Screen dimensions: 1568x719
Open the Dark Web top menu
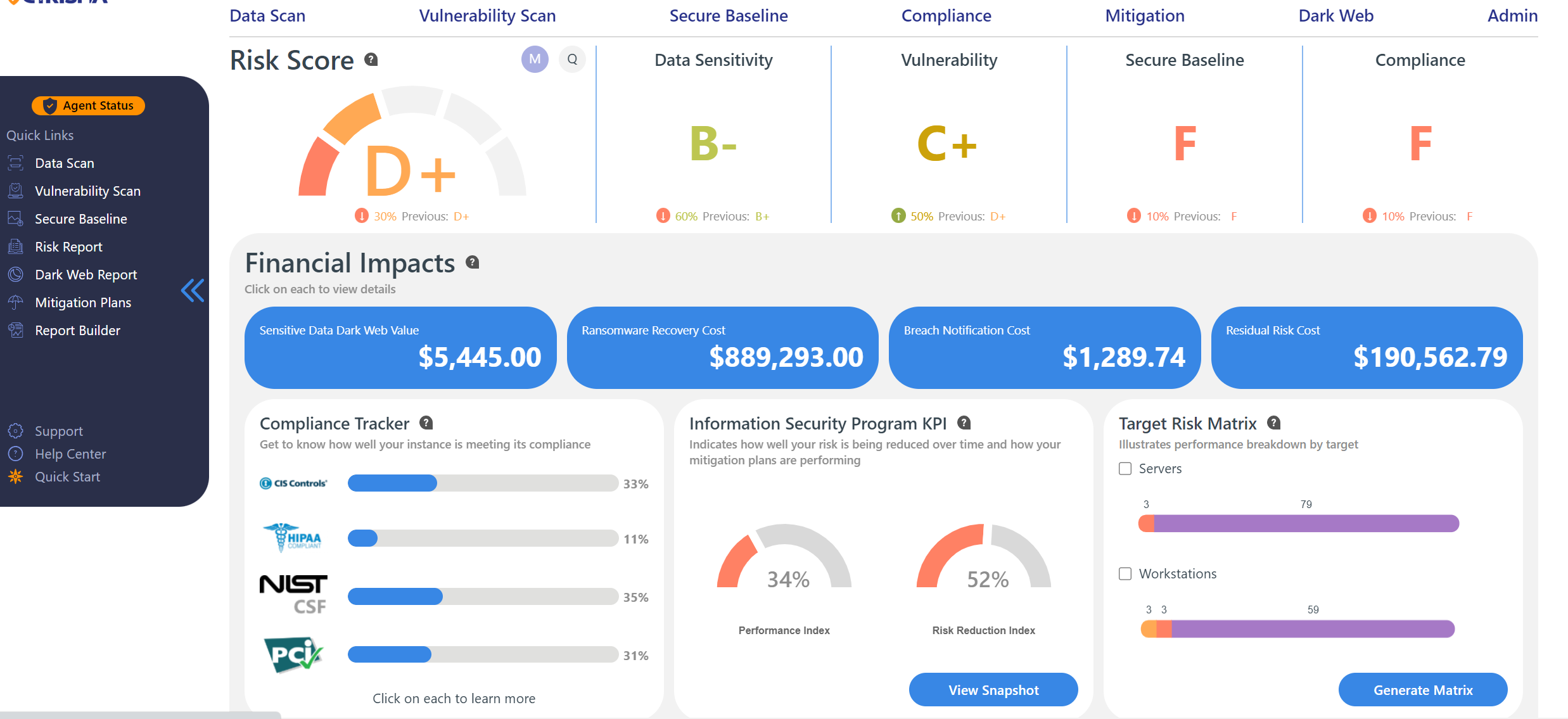pos(1335,16)
